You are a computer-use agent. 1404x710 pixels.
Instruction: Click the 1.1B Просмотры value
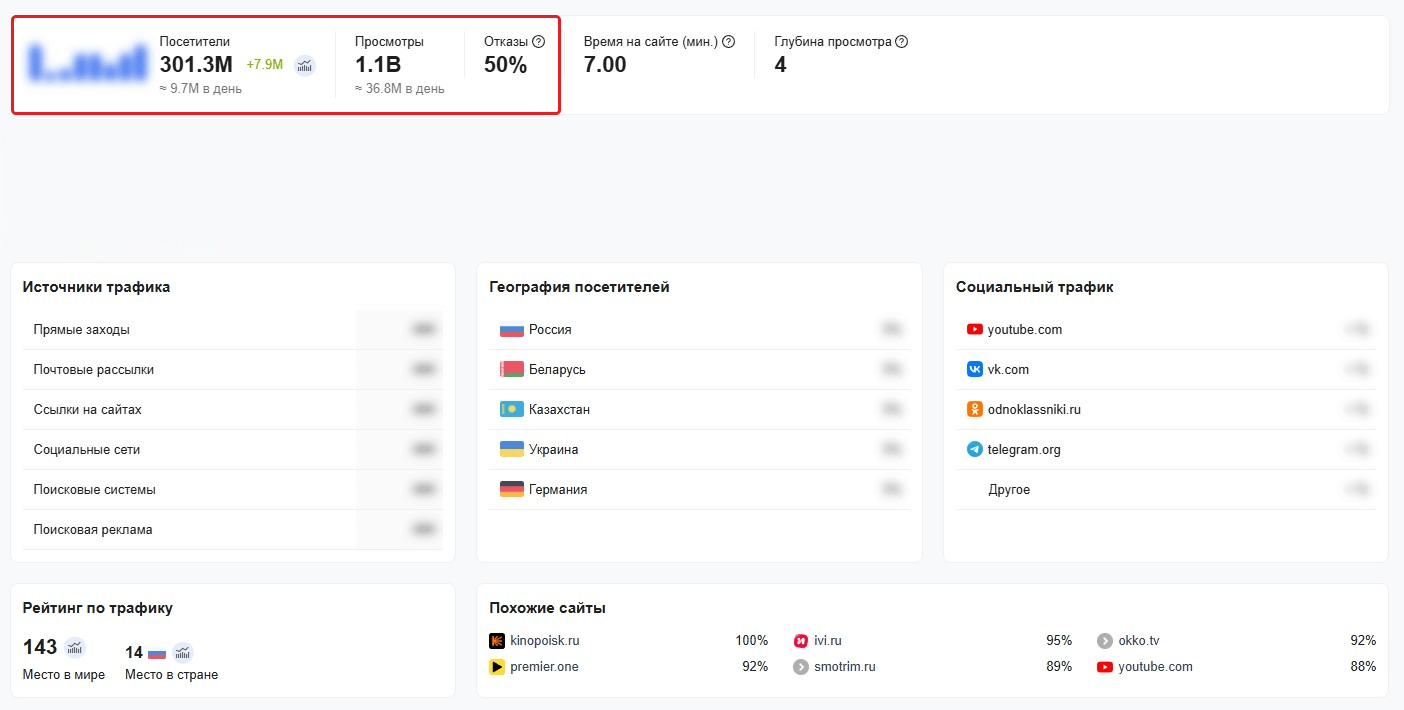(x=378, y=65)
